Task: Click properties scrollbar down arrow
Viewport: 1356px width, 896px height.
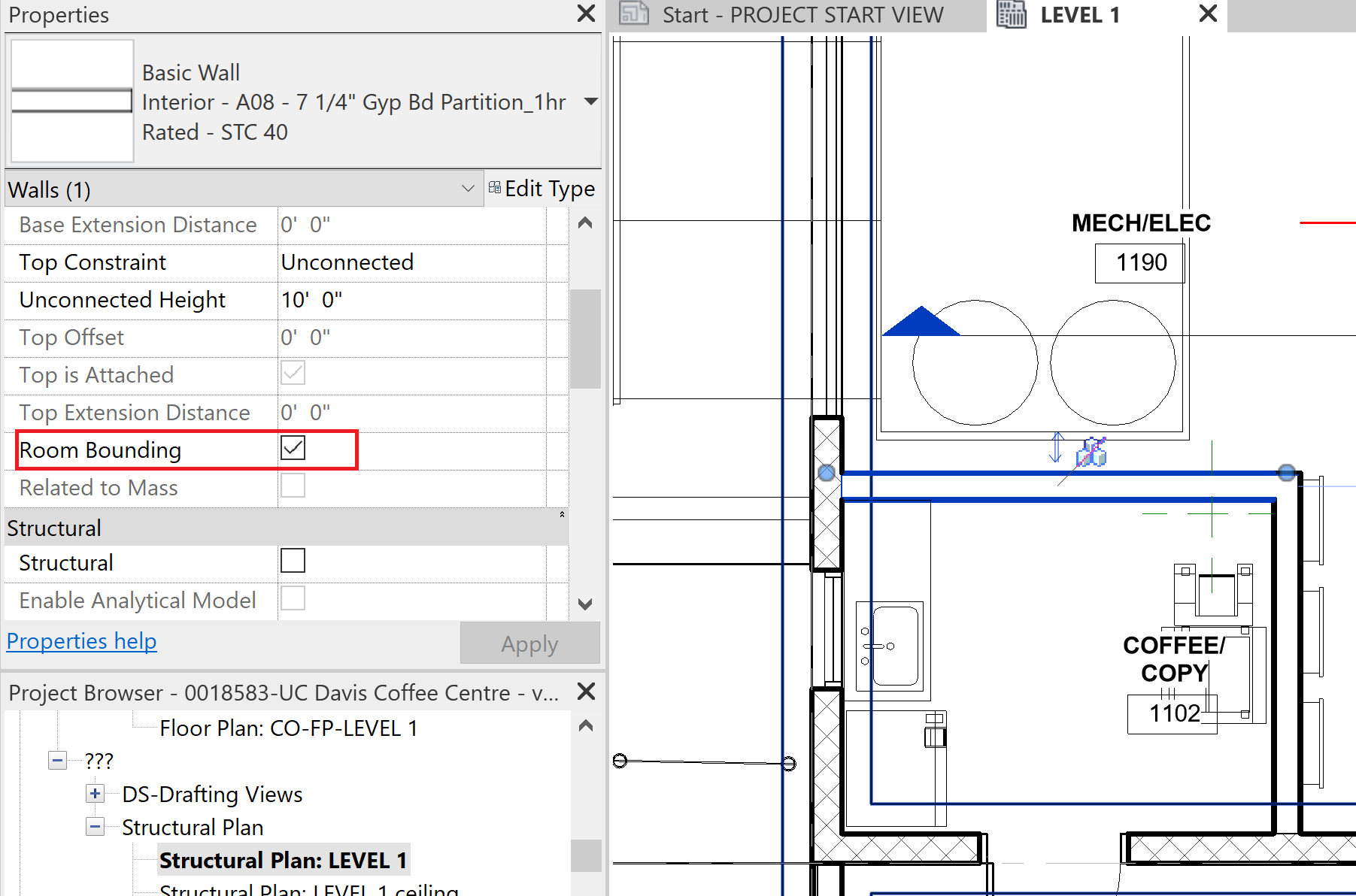Action: pyautogui.click(x=585, y=604)
